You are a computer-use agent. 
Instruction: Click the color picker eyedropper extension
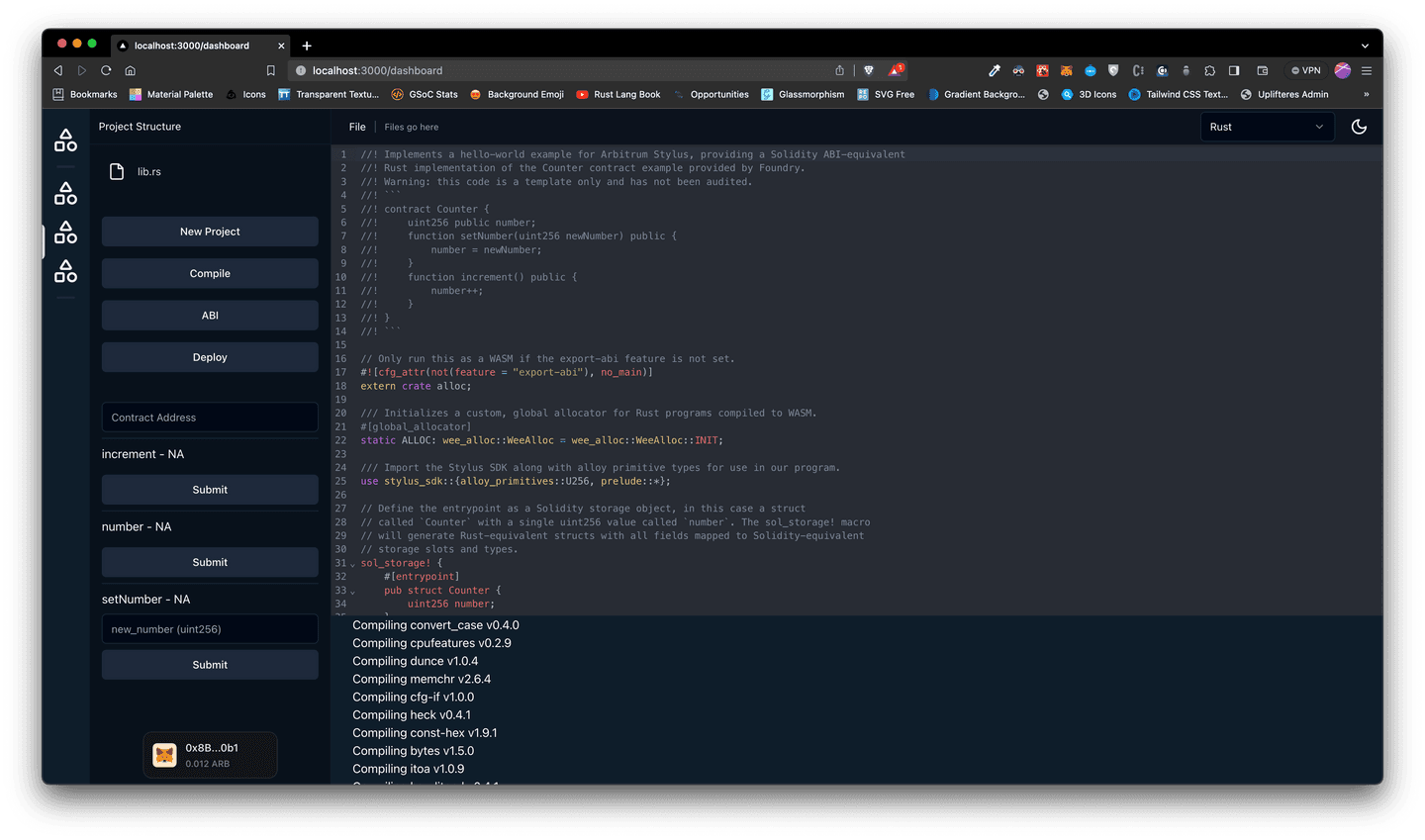[x=995, y=70]
